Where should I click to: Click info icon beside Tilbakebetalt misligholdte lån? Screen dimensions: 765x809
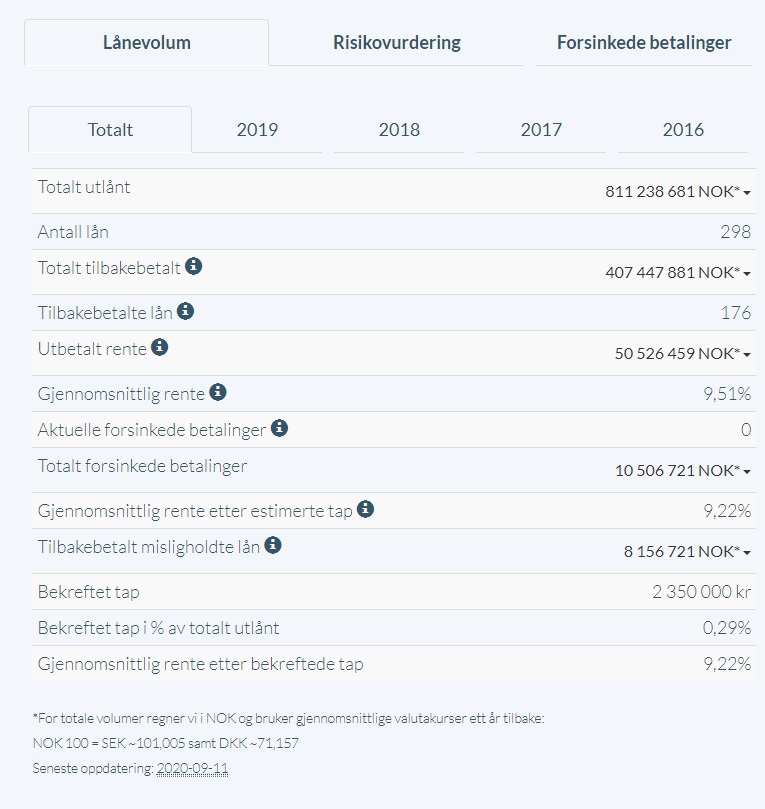(273, 545)
